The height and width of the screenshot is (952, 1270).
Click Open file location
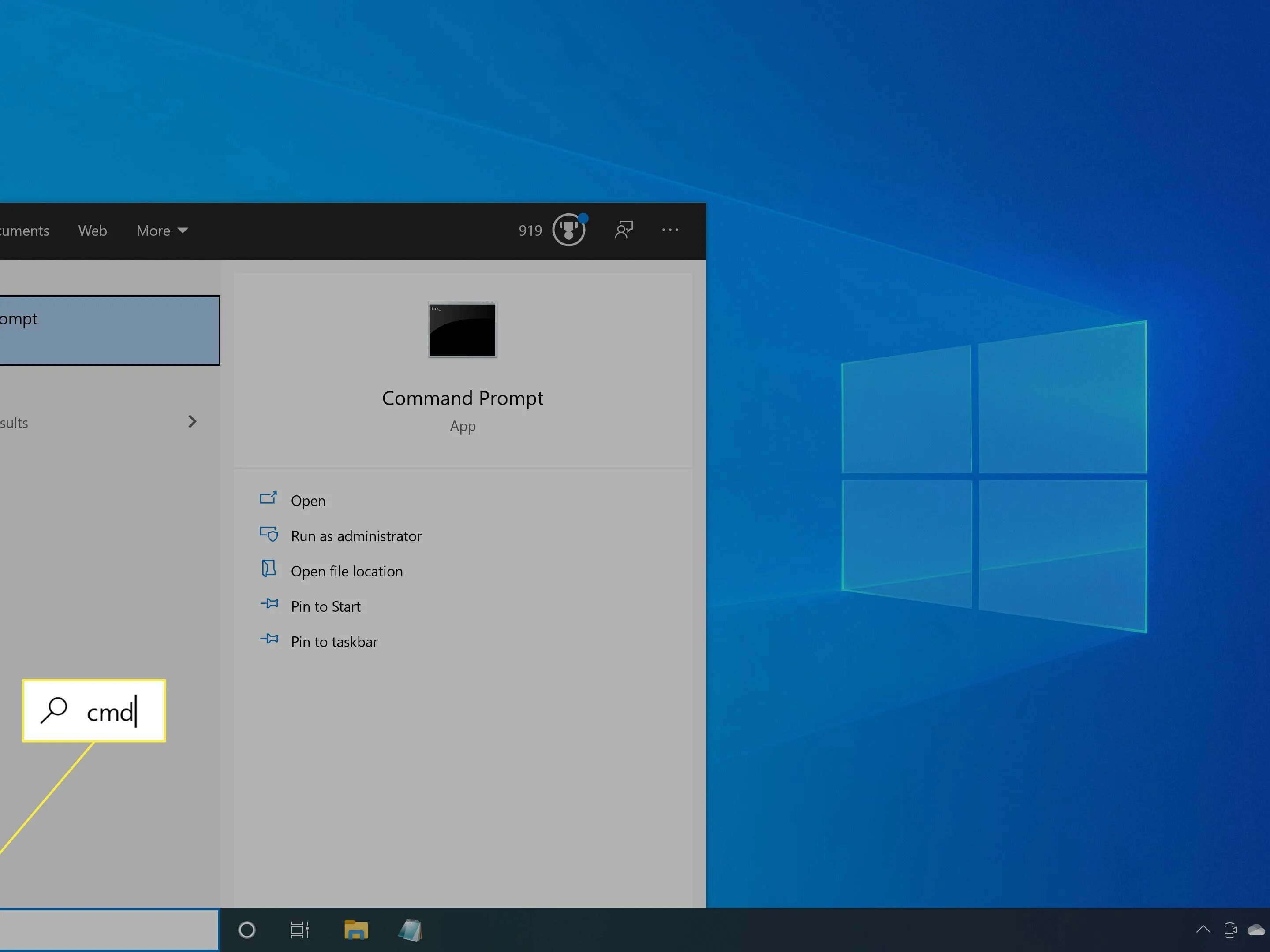point(346,572)
